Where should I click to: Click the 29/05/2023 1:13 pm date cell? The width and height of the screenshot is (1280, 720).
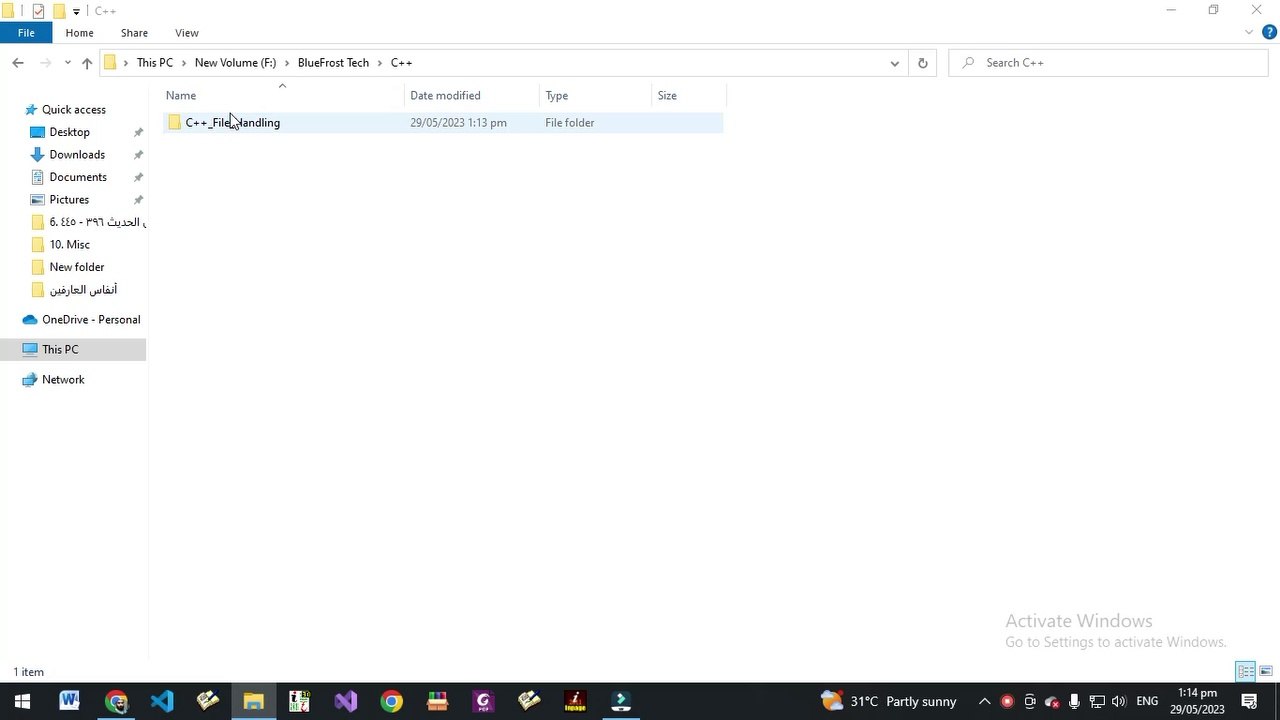(x=458, y=122)
